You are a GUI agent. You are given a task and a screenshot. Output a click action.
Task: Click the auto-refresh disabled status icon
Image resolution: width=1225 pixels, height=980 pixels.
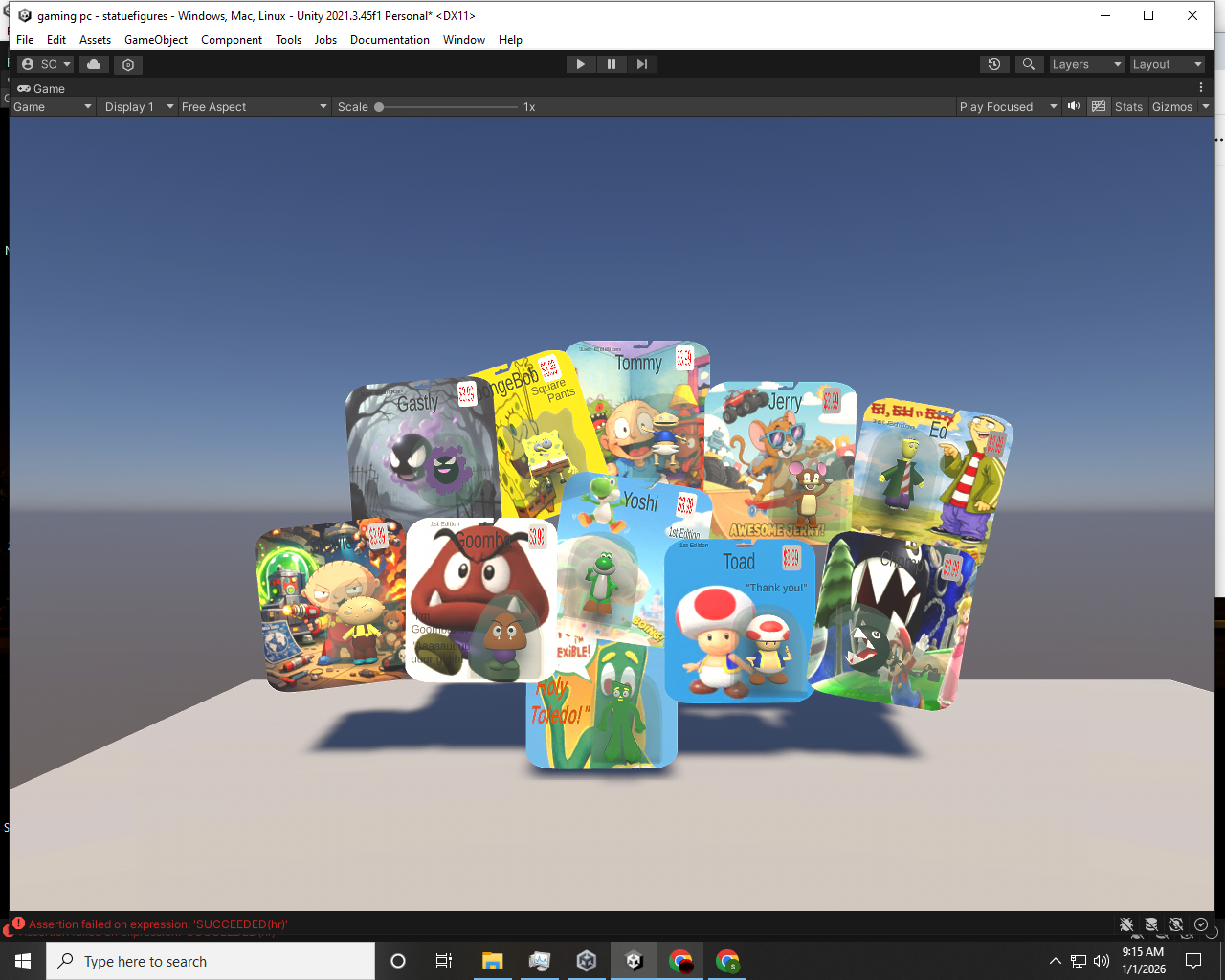(x=1176, y=924)
